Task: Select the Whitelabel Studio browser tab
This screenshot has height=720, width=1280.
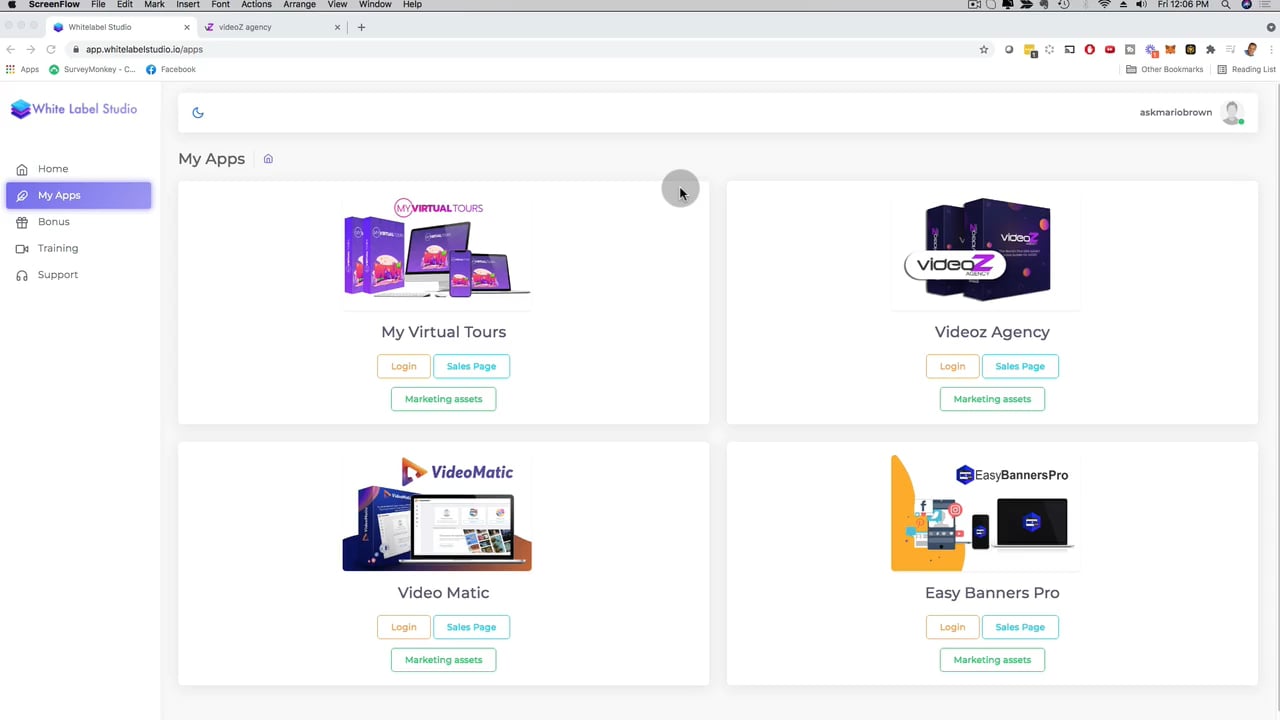Action: 120,27
